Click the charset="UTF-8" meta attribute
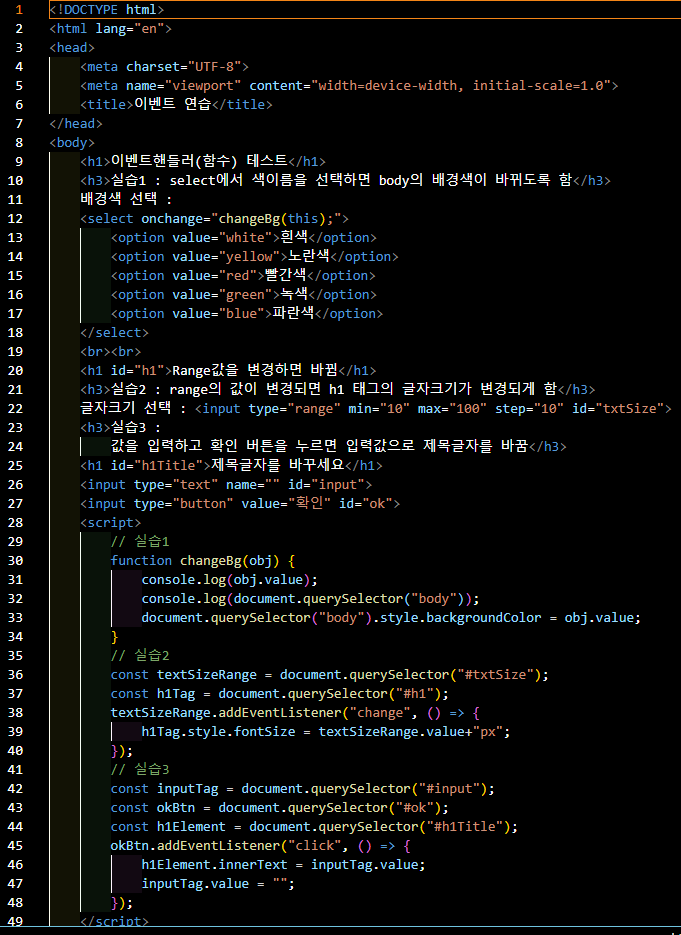 pos(184,67)
